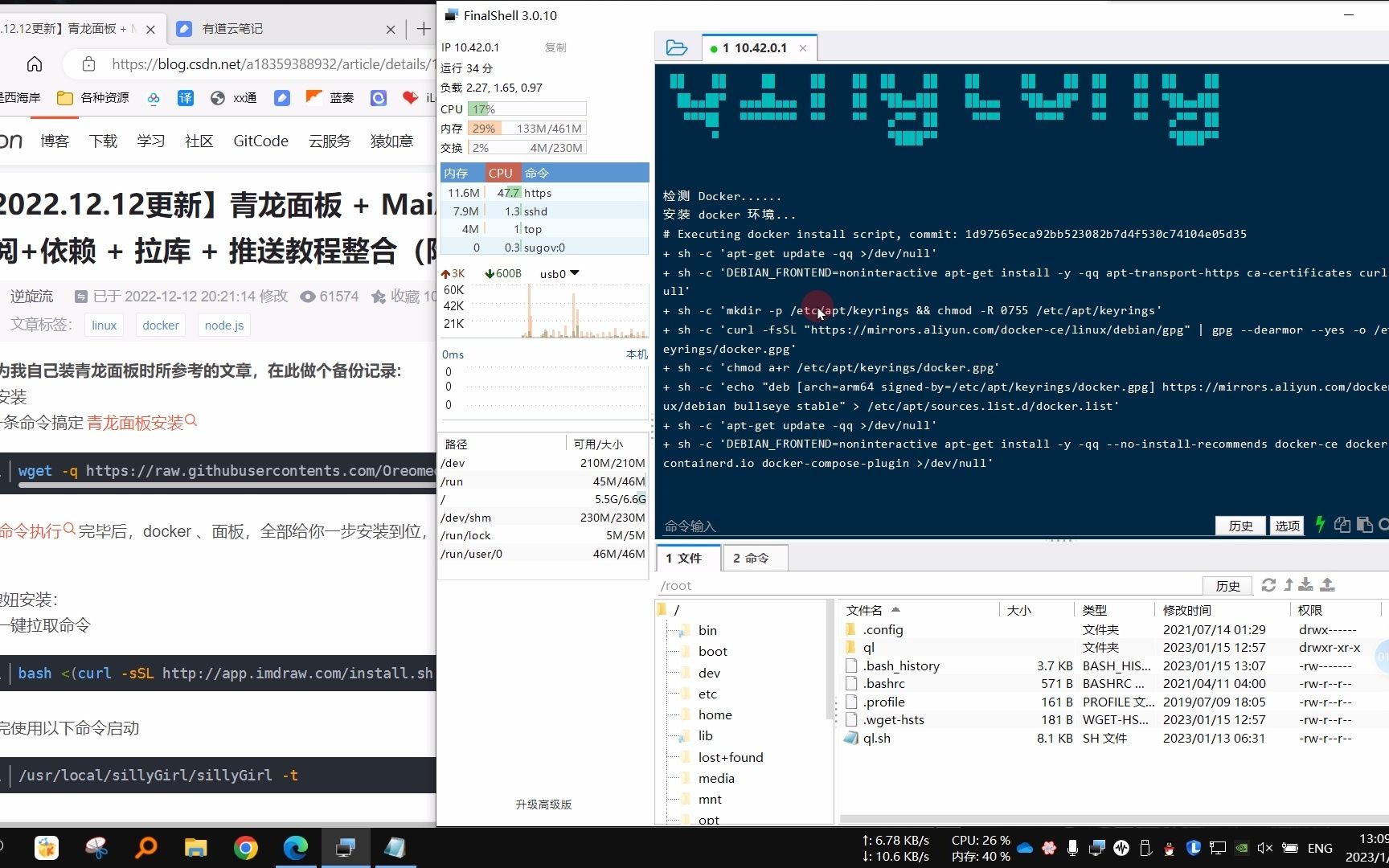Click the copy icon beside the lightning icon
The width and height of the screenshot is (1389, 868).
[x=1342, y=525]
